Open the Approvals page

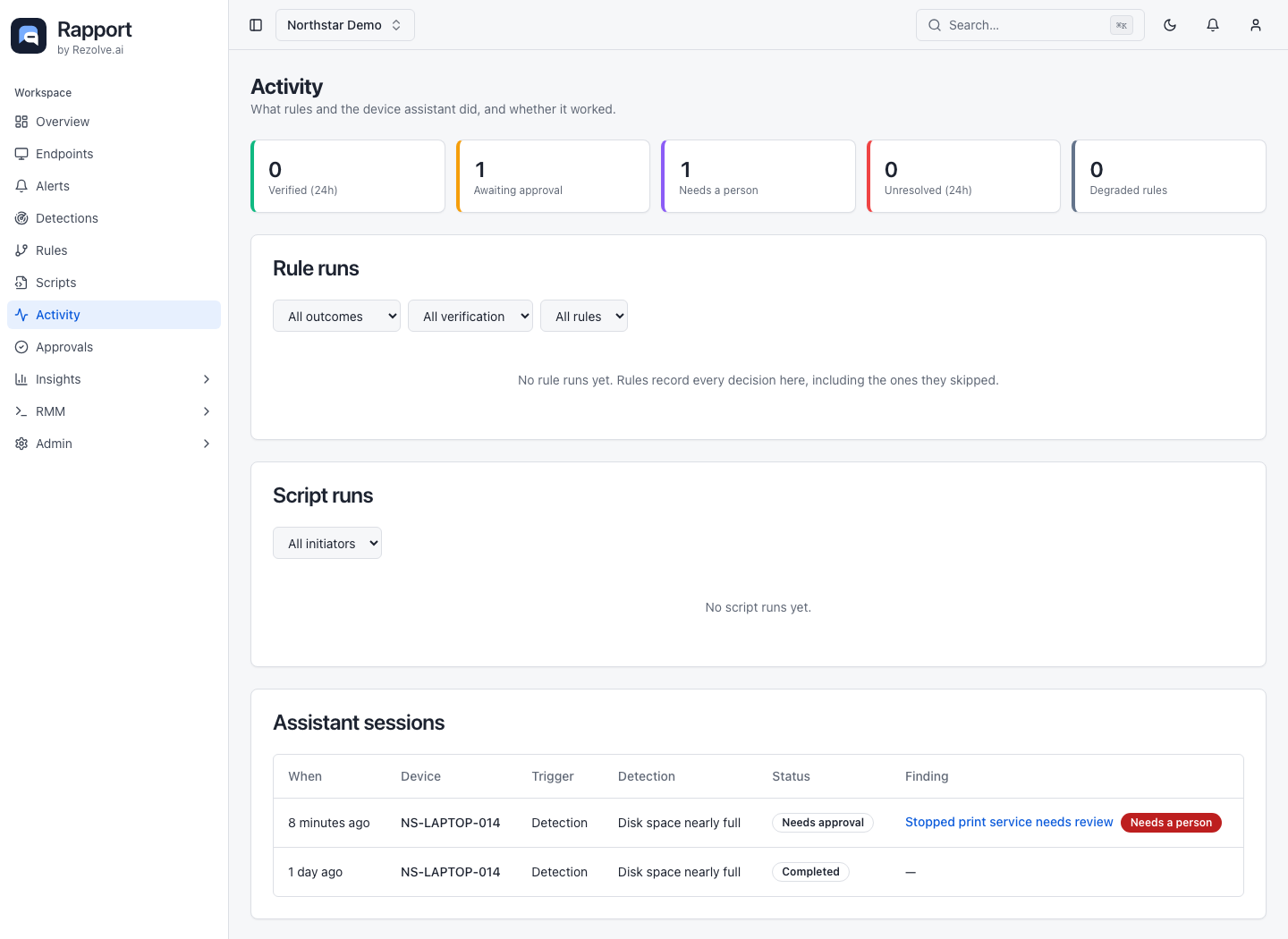coord(114,347)
